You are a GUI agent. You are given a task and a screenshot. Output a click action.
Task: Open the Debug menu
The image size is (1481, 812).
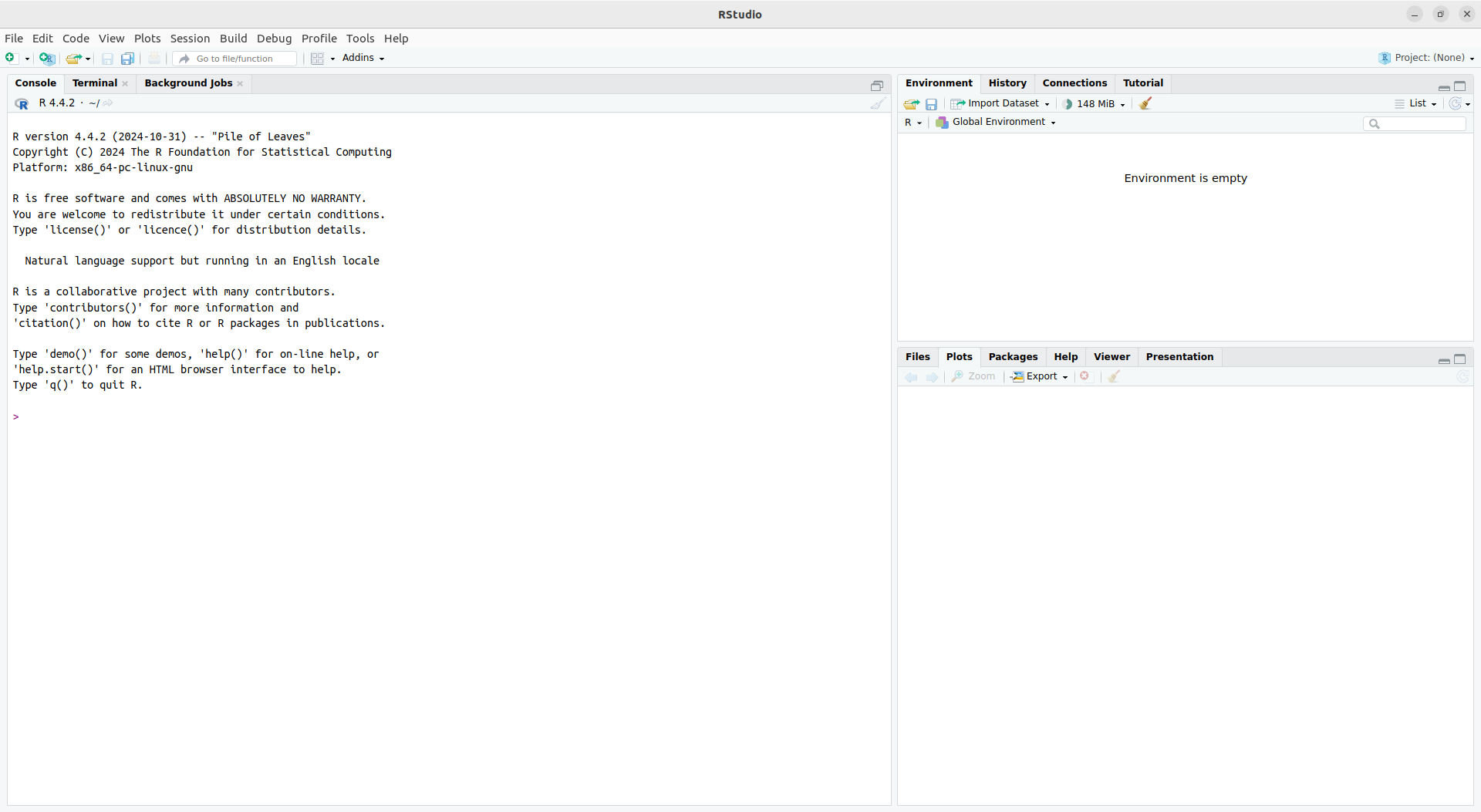(274, 39)
